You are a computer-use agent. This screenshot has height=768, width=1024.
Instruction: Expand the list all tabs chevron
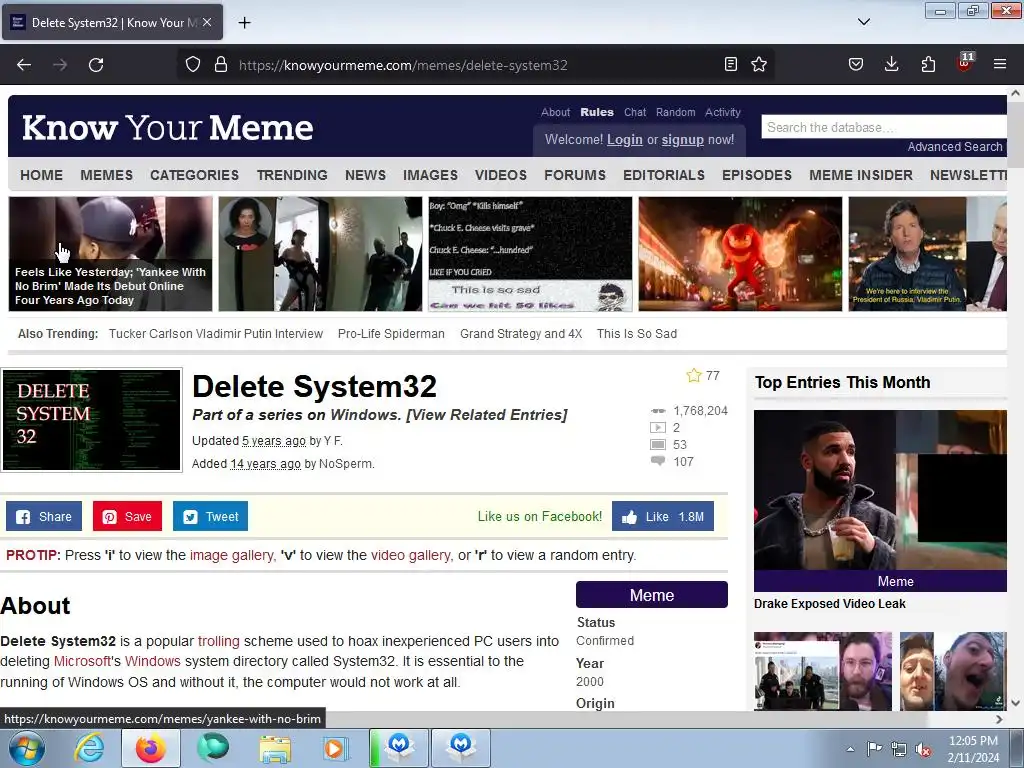coord(863,22)
